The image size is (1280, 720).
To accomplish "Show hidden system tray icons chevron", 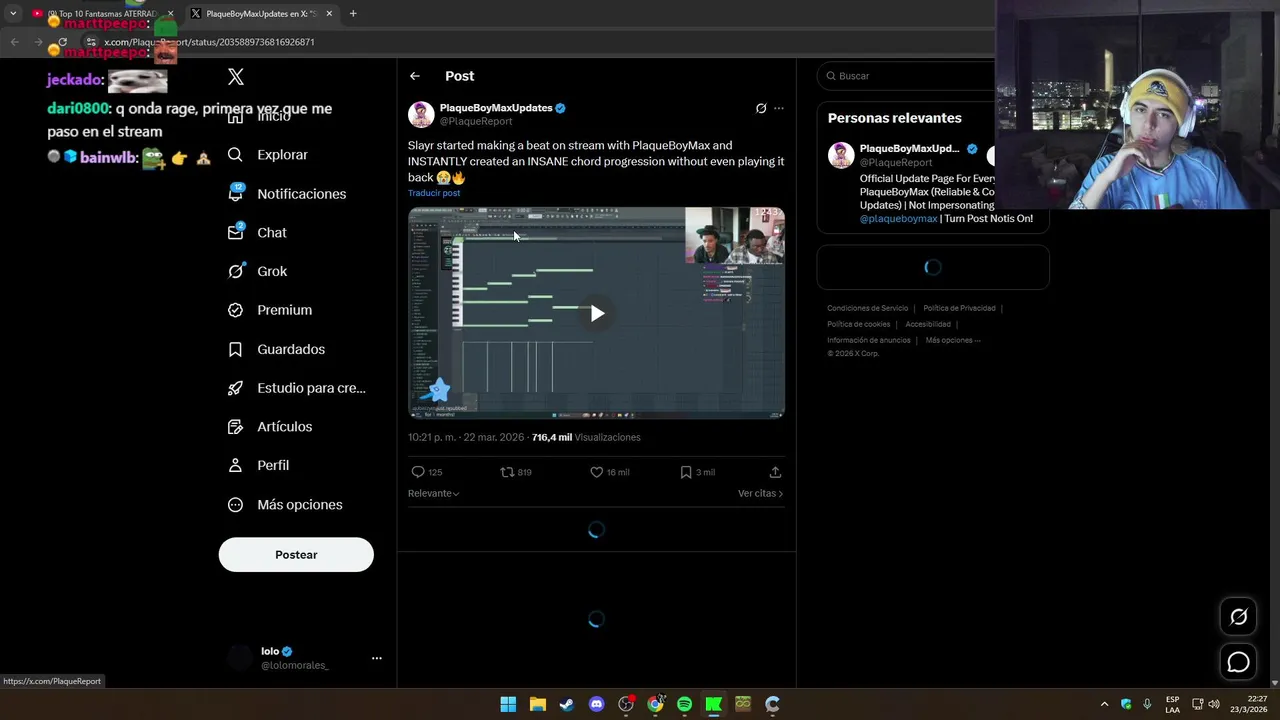I will (x=1104, y=704).
